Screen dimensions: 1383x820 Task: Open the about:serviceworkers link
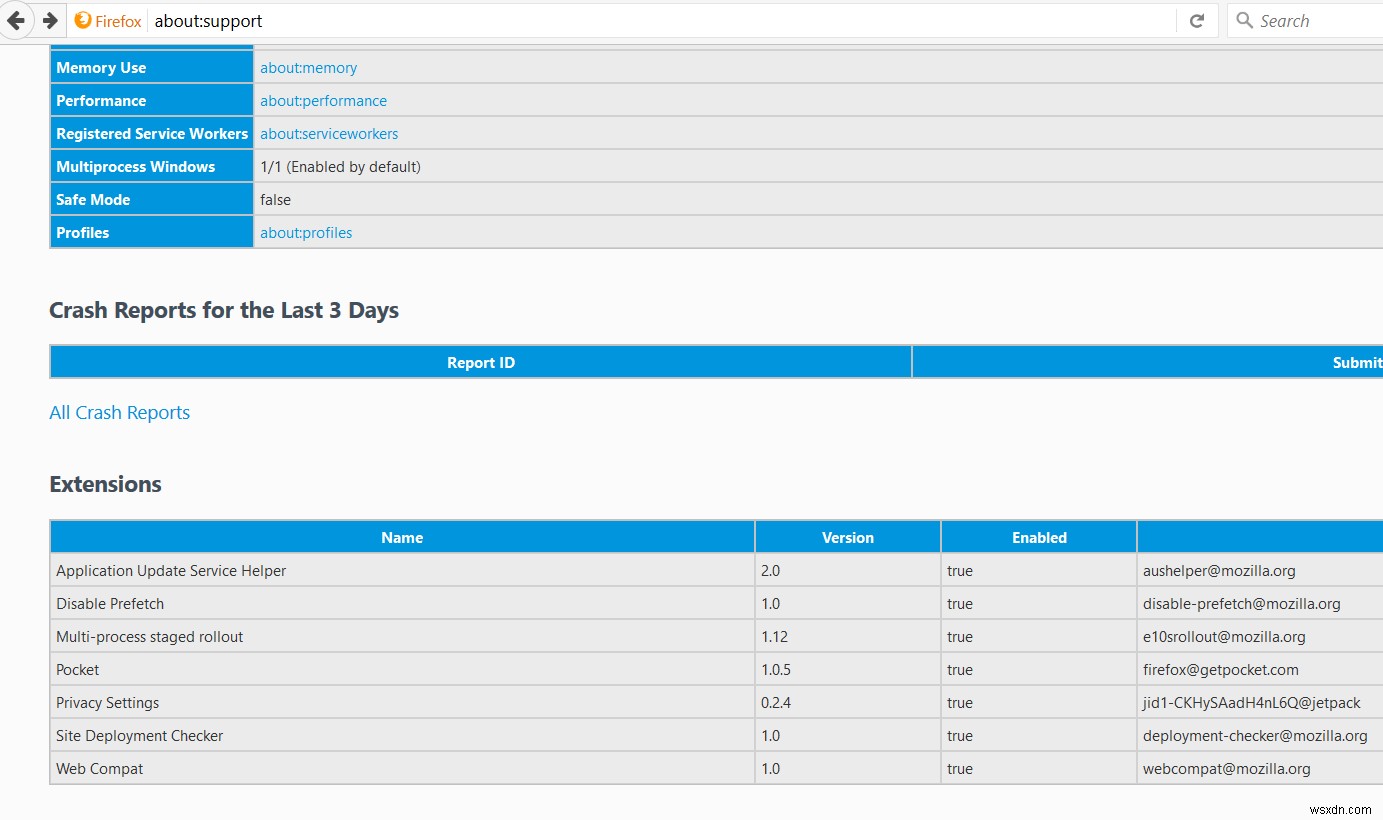(x=329, y=134)
